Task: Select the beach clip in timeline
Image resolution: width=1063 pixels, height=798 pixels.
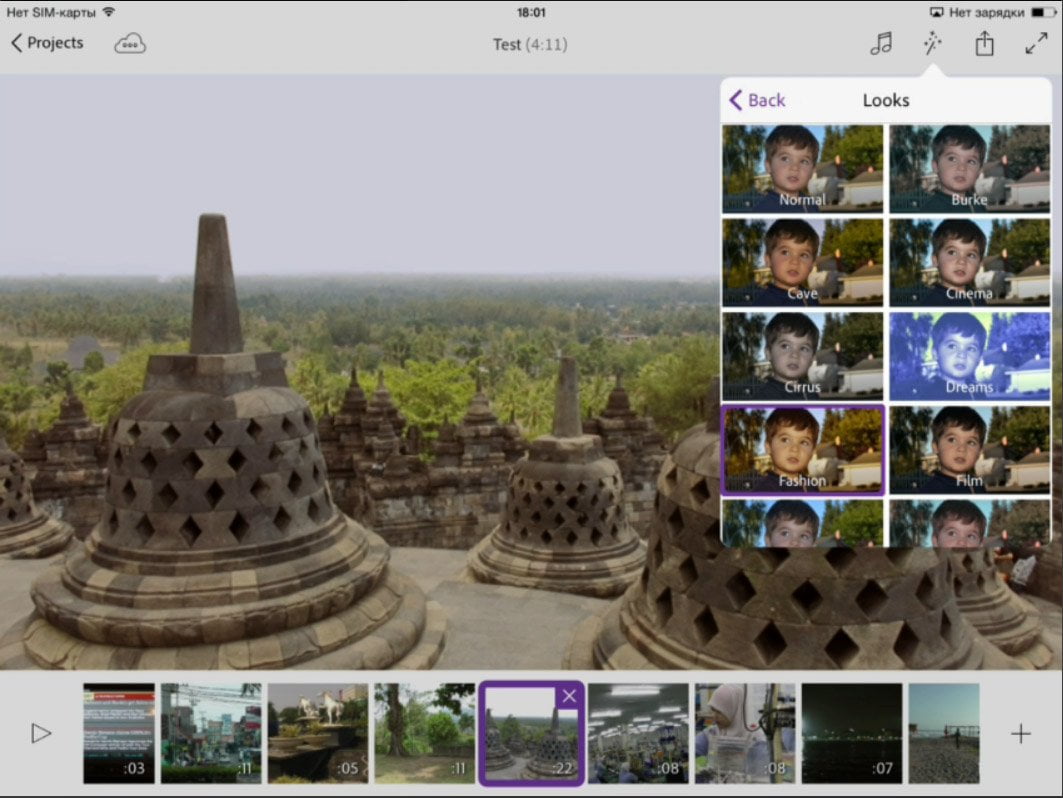Action: click(944, 734)
